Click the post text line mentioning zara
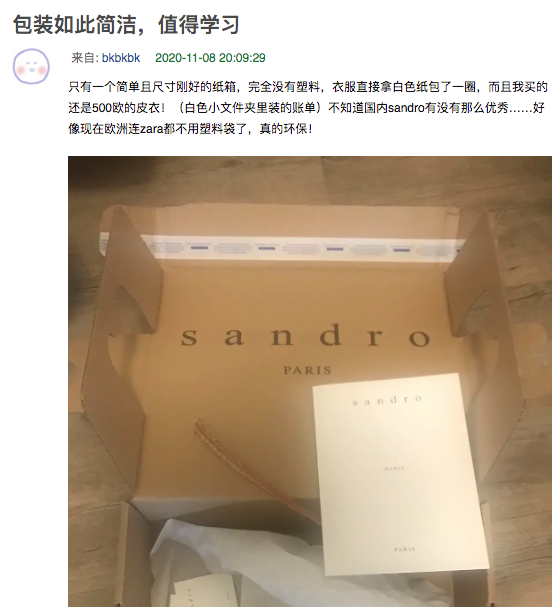 point(190,129)
